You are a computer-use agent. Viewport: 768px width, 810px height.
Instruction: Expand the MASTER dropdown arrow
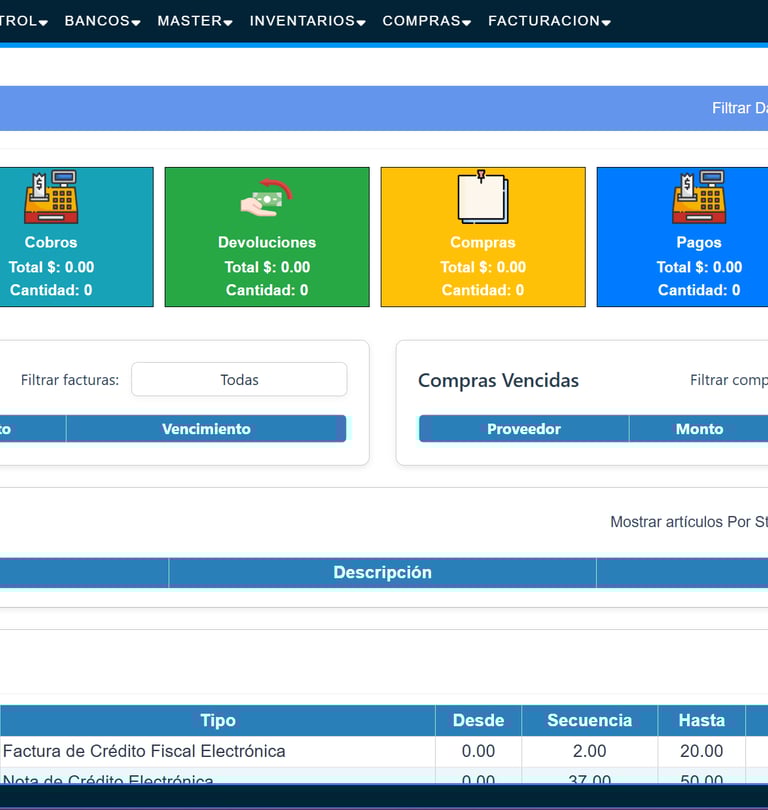[x=228, y=23]
